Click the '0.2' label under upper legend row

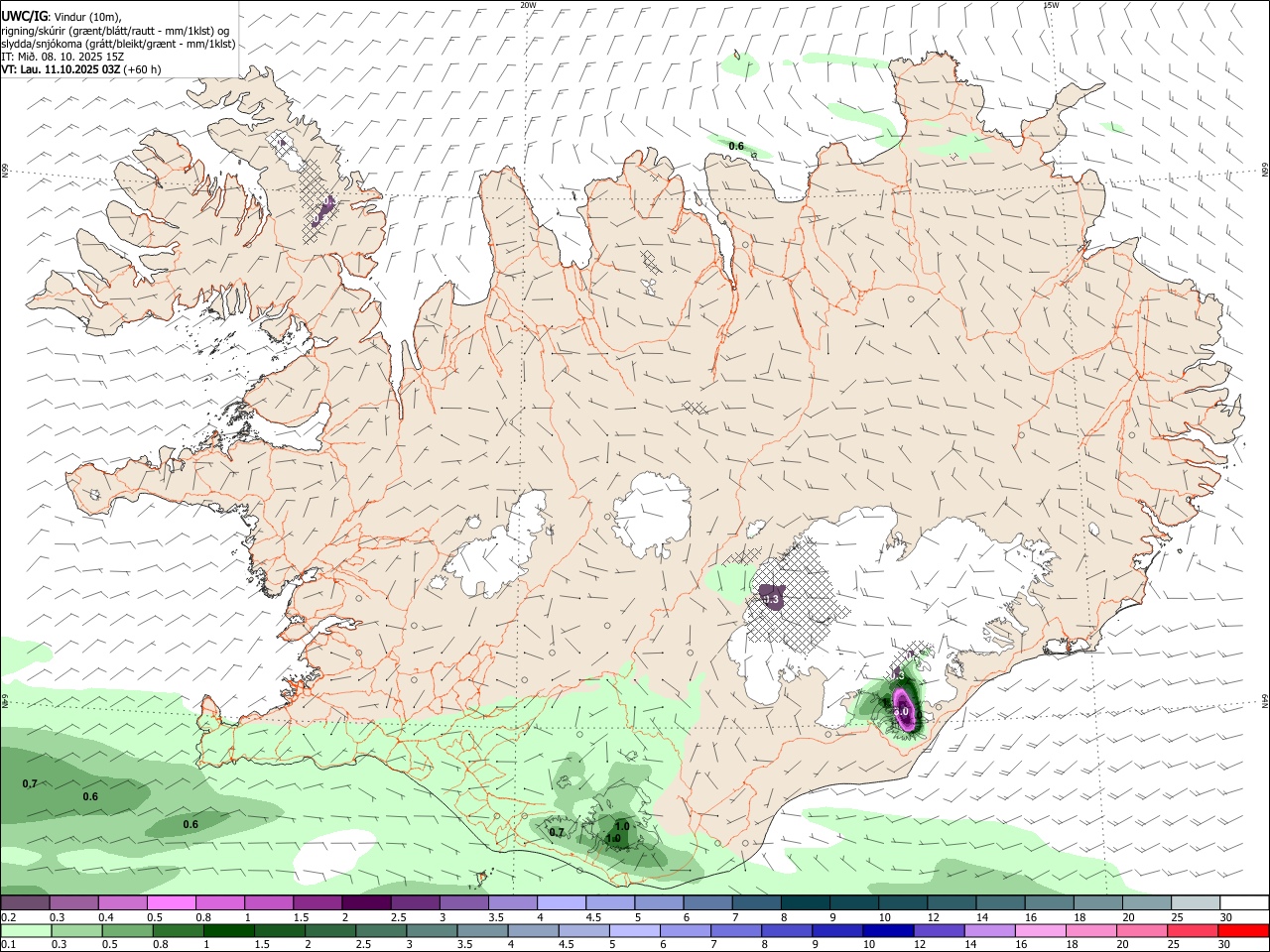8,917
